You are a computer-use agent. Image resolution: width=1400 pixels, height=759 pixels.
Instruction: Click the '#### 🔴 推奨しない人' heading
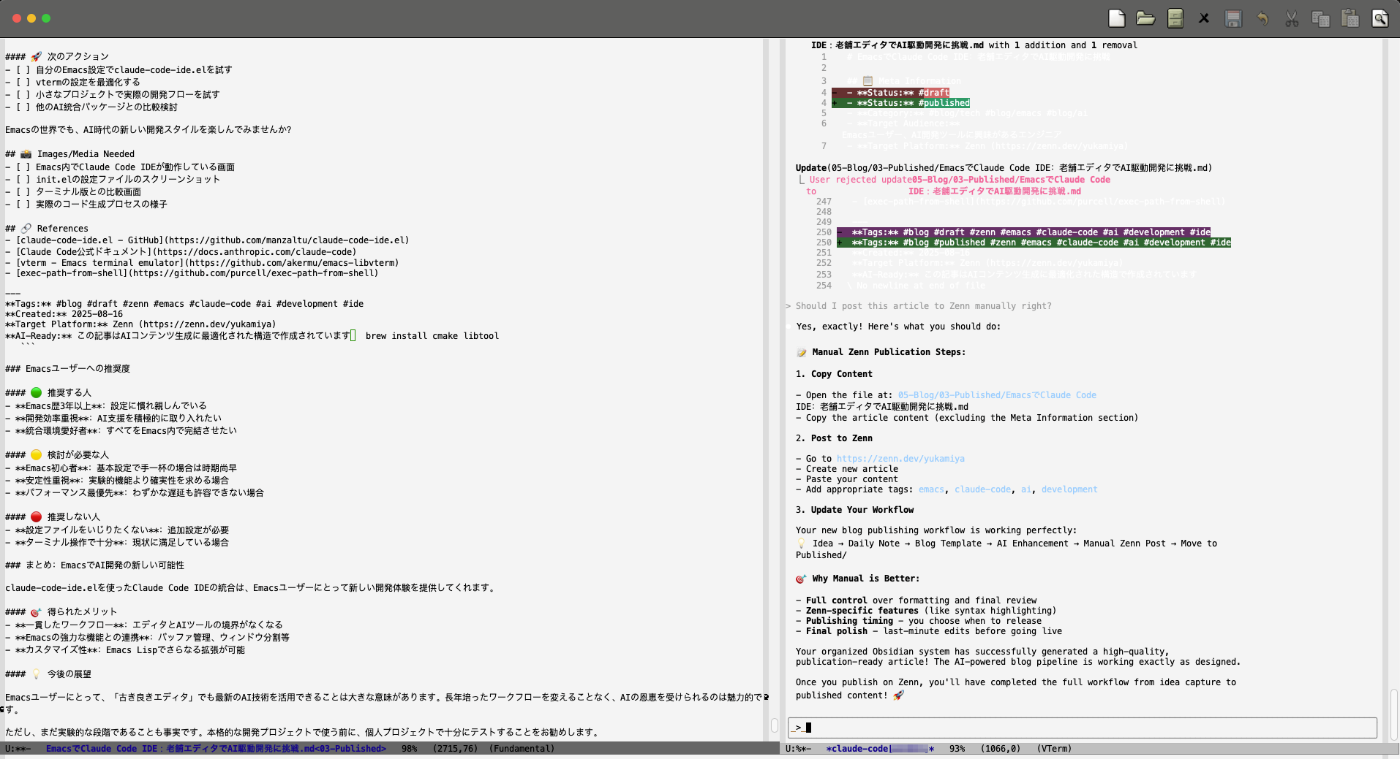(53, 517)
